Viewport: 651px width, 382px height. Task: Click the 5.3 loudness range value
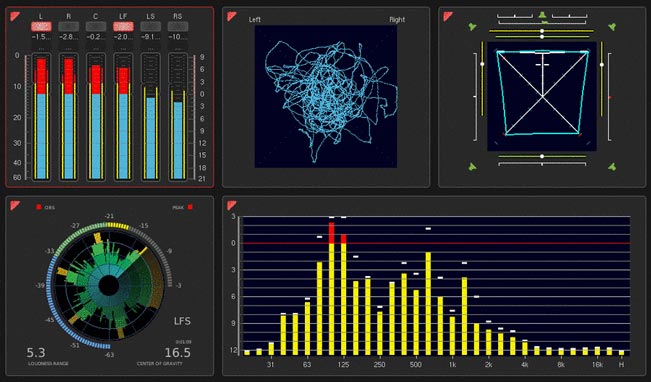[x=36, y=353]
